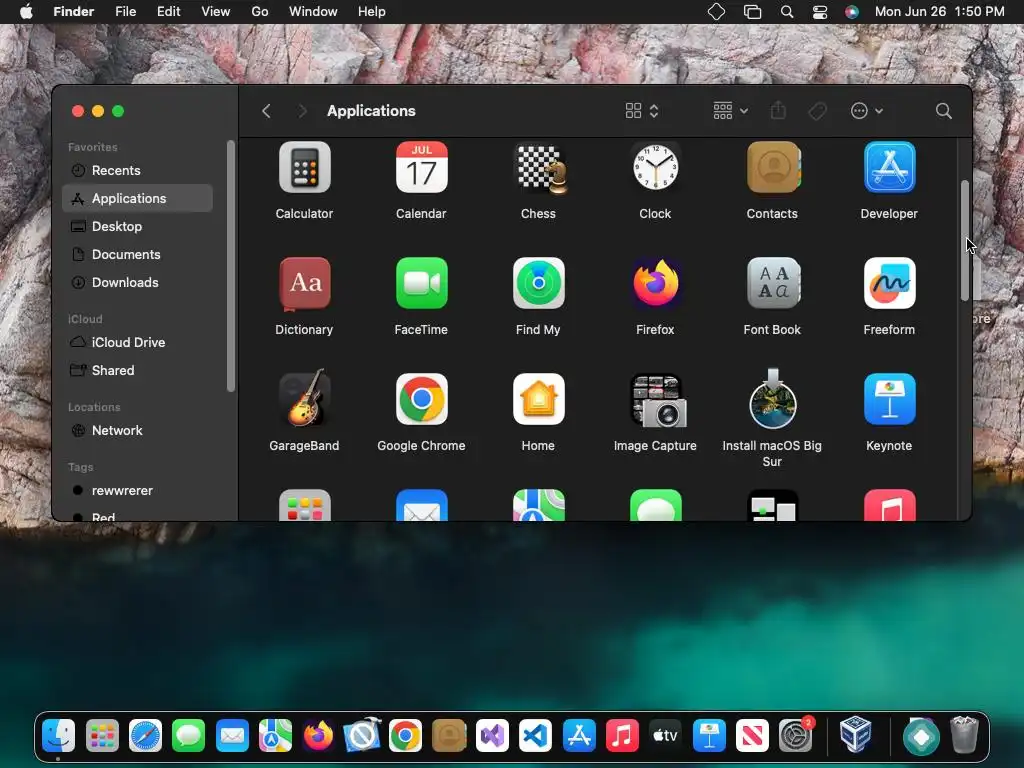The image size is (1024, 768).
Task: Open the icon view switcher dropdown
Action: pyautogui.click(x=642, y=111)
